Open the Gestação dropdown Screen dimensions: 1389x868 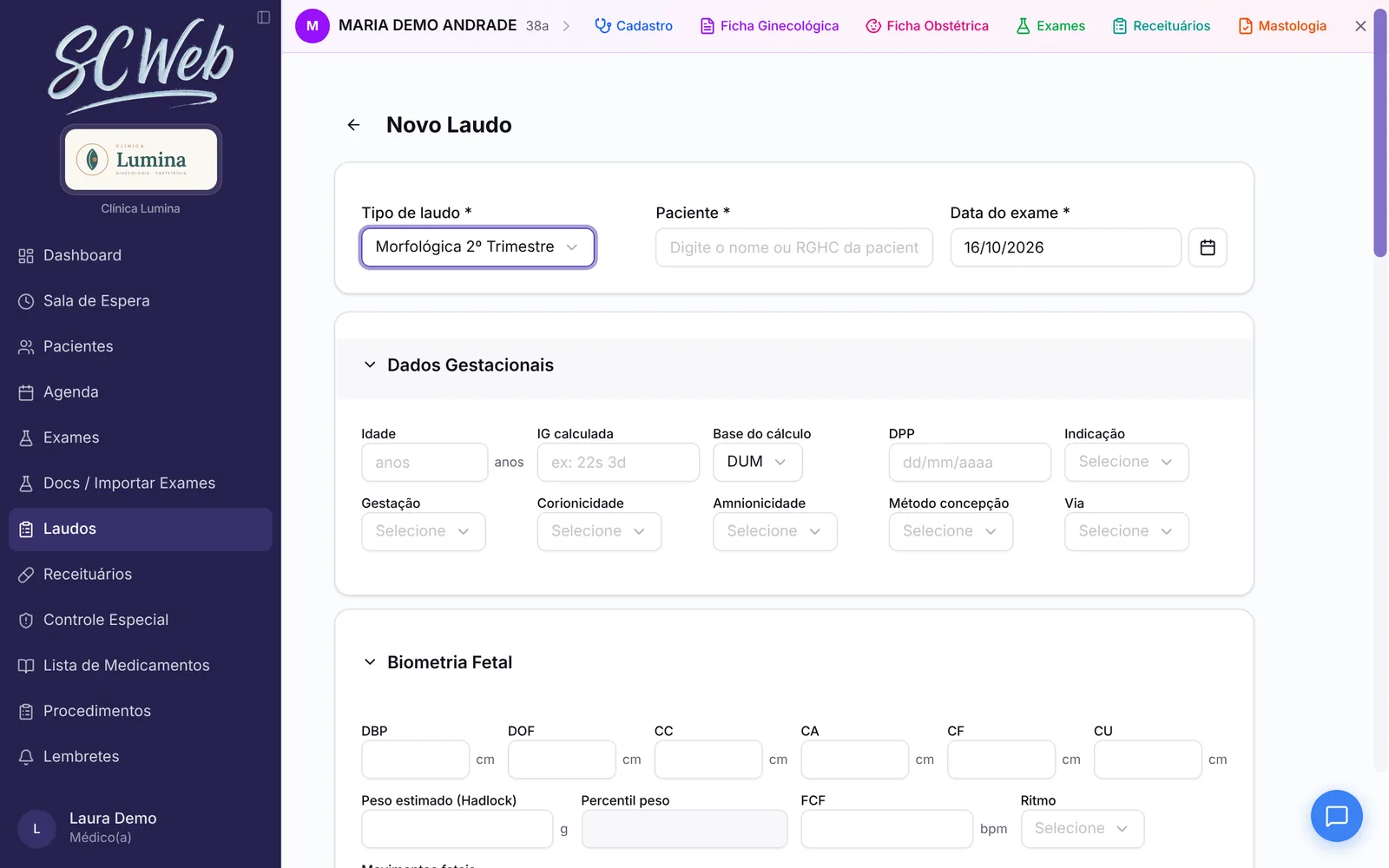click(424, 531)
